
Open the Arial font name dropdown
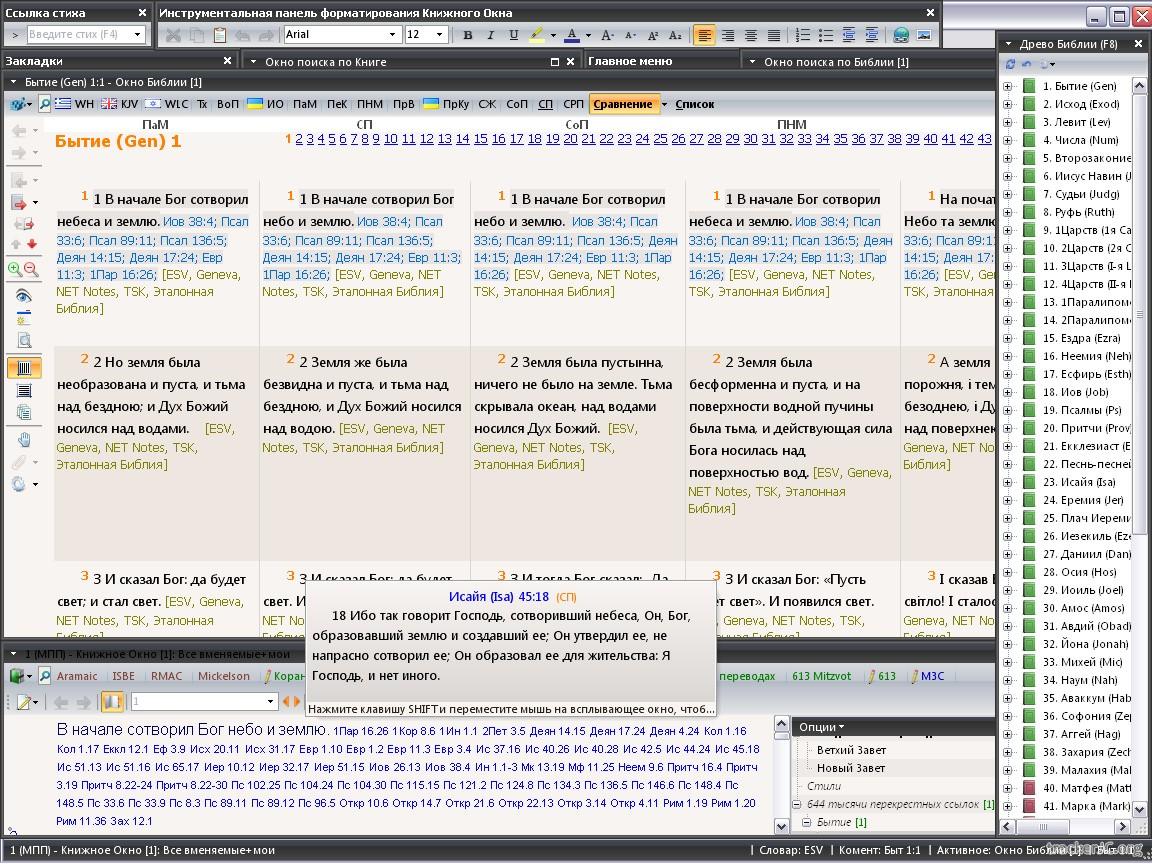(x=341, y=35)
